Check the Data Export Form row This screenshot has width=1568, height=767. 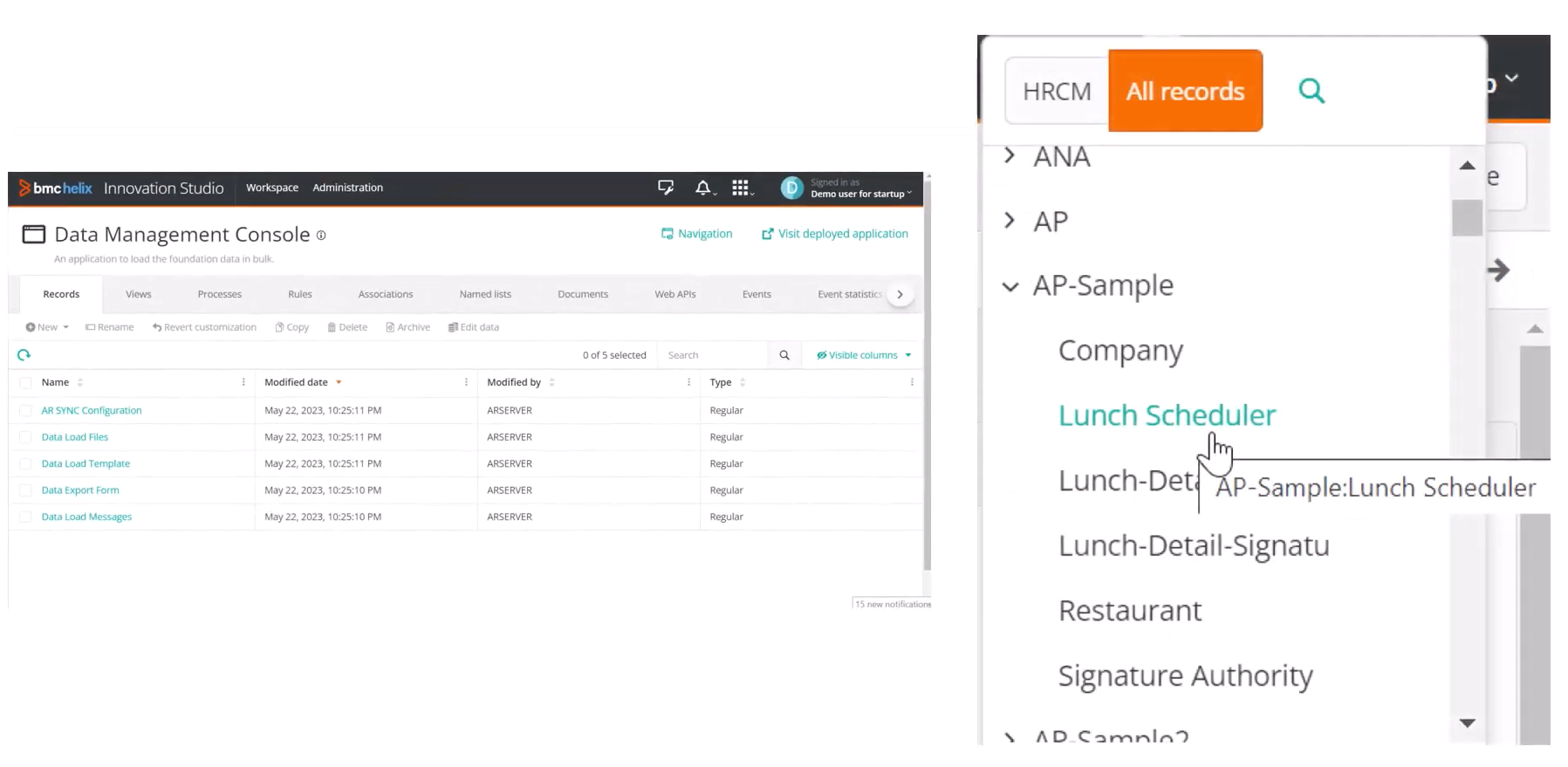click(25, 490)
